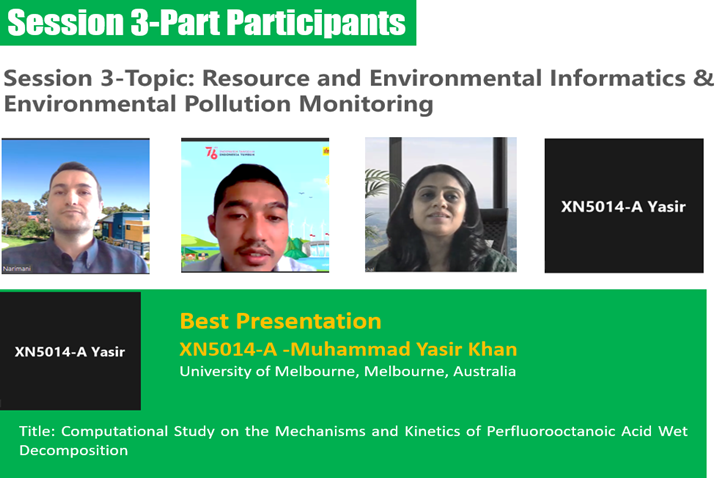Select the black XN5014-A Yasir tile in the participant row
The width and height of the screenshot is (716, 478).
coord(623,206)
